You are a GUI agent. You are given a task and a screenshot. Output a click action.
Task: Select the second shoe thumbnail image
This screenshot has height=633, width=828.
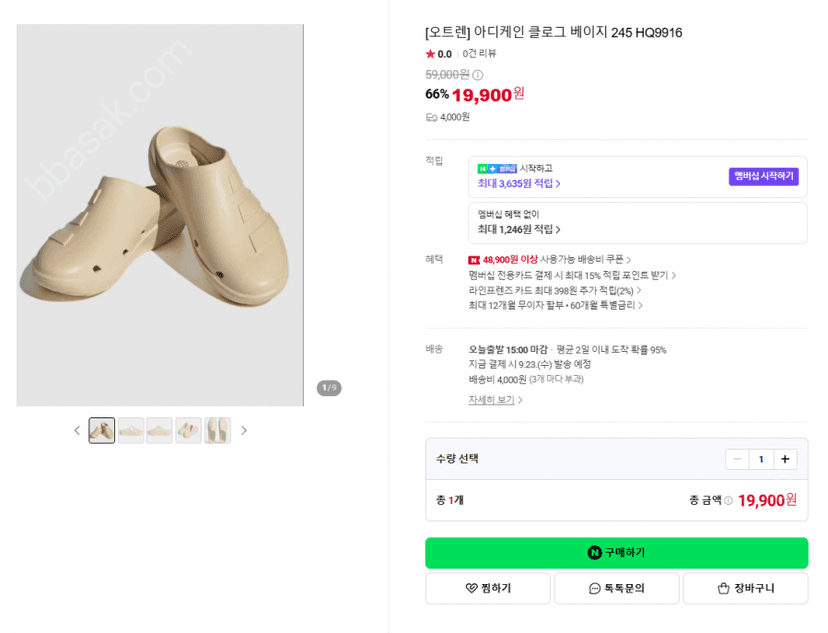click(131, 430)
